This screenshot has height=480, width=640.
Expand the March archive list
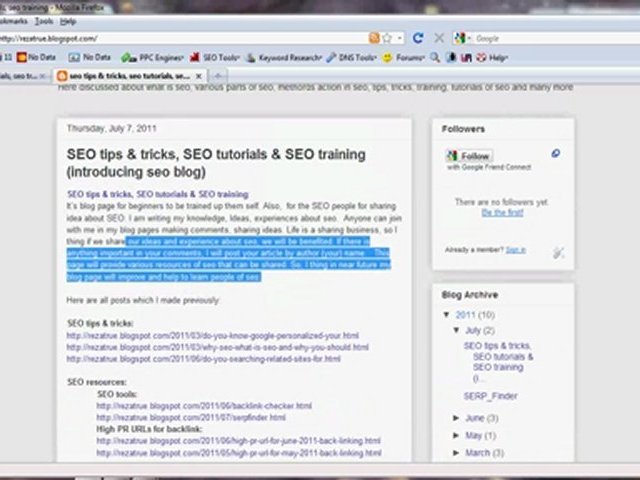457,453
